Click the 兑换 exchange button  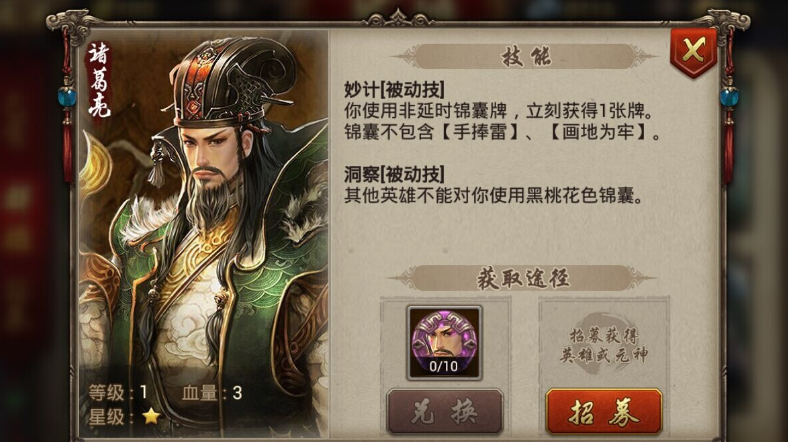tap(444, 412)
